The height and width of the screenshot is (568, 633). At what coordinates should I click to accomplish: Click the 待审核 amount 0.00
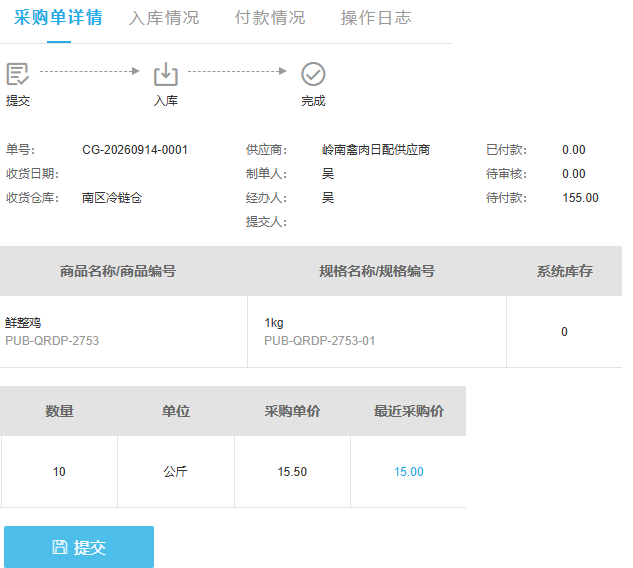coord(574,174)
